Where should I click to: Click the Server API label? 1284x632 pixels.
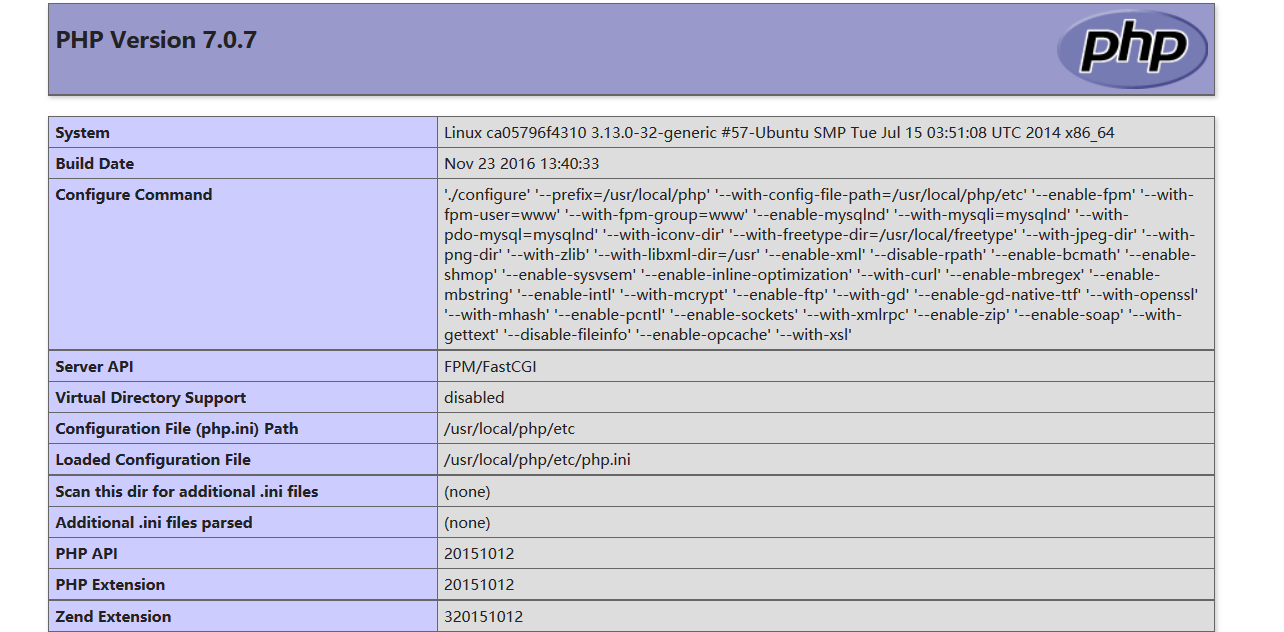(x=94, y=367)
